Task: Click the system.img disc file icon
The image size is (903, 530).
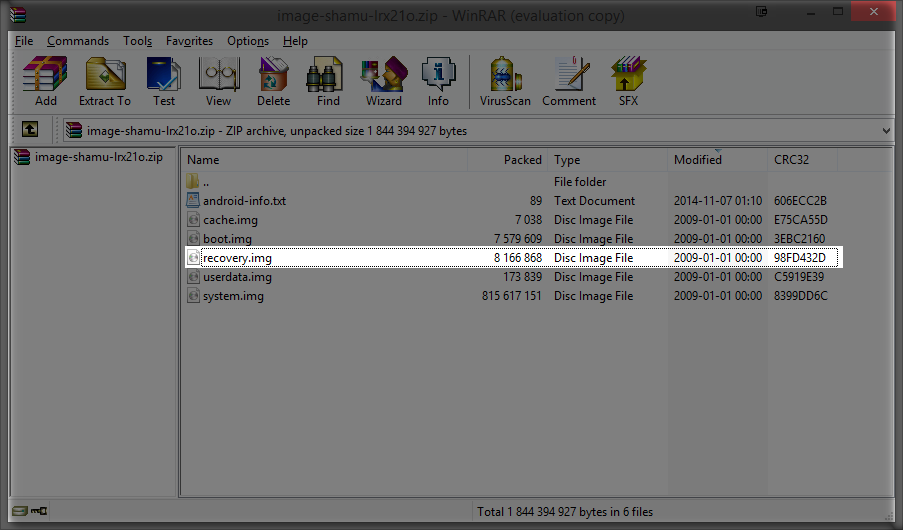Action: coord(193,296)
